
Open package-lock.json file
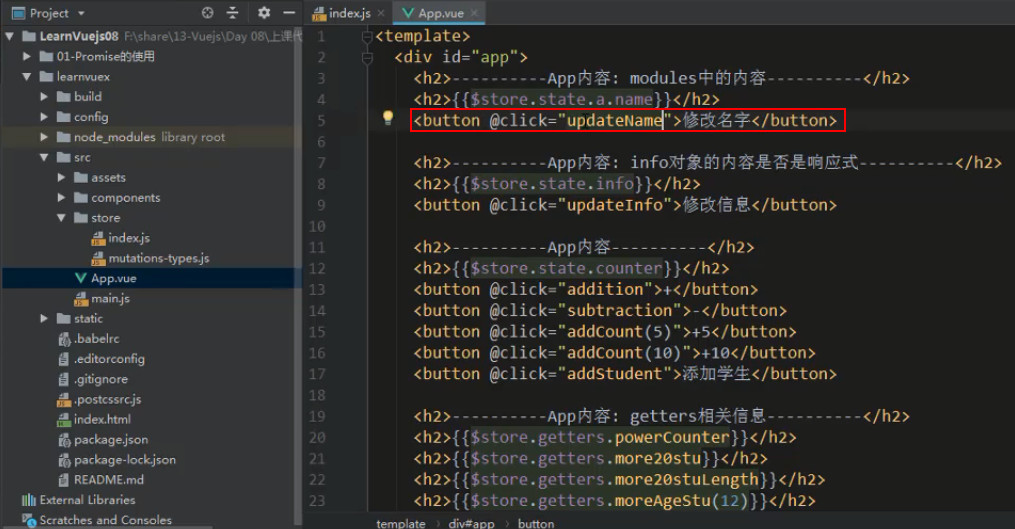[124, 460]
